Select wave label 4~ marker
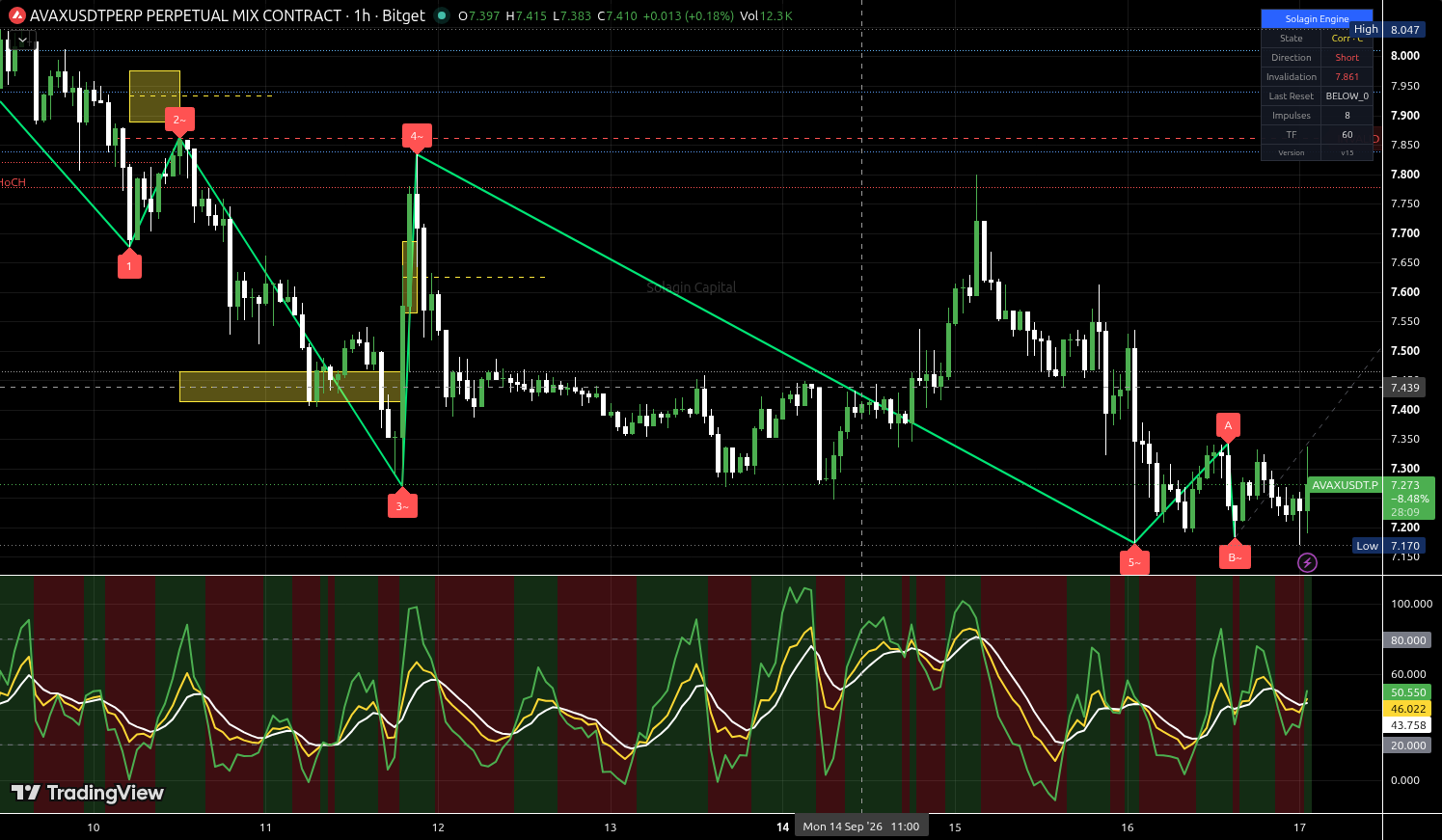 416,137
